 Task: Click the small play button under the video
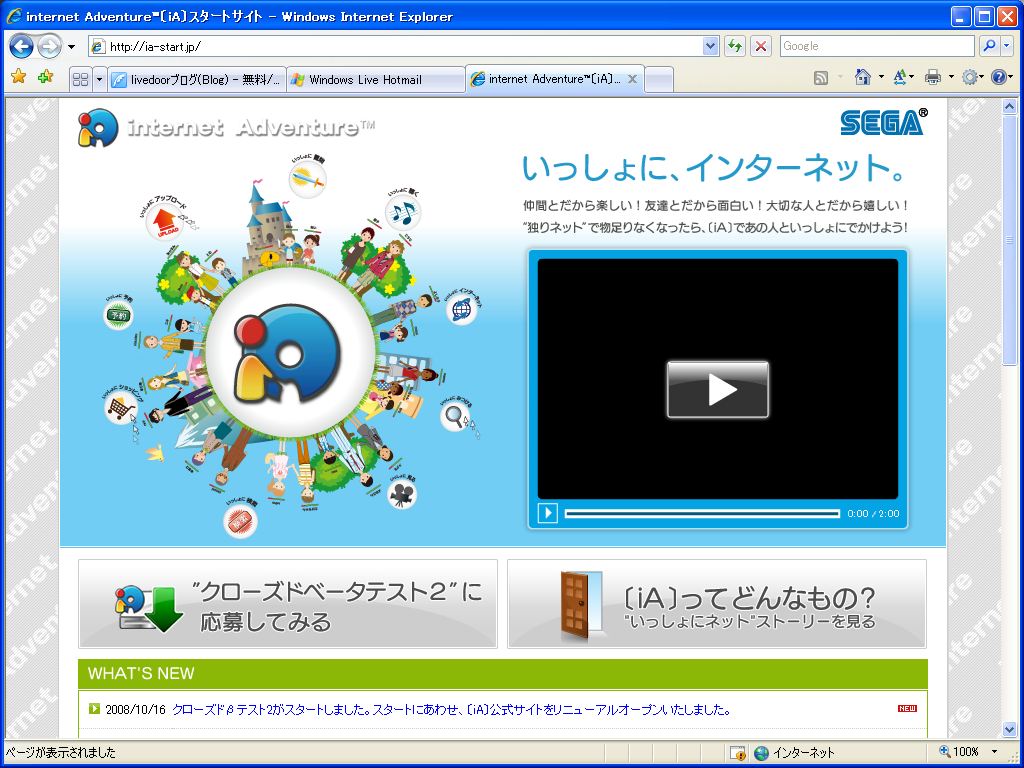548,513
